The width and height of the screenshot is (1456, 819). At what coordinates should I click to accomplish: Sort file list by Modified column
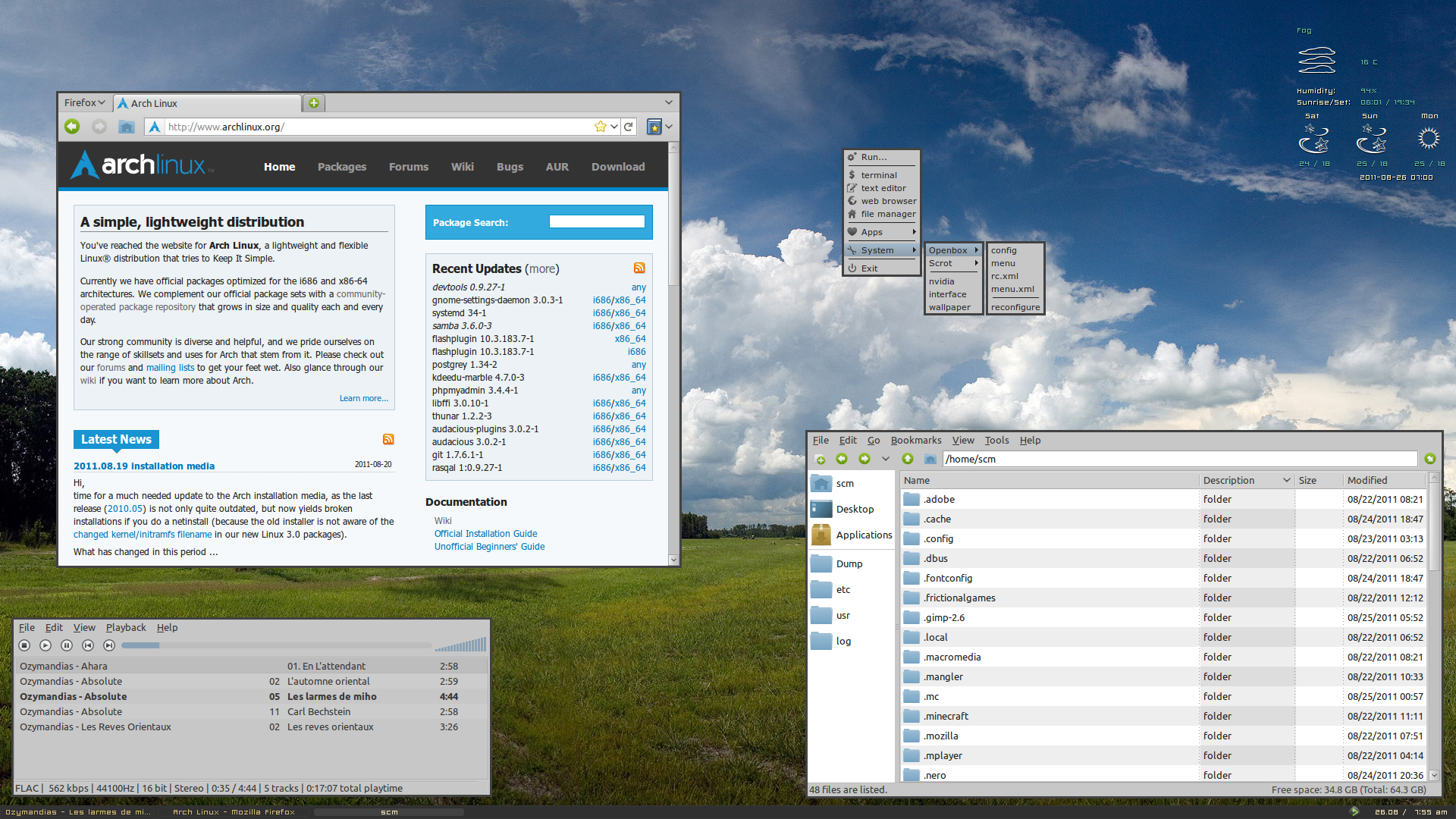point(1384,480)
